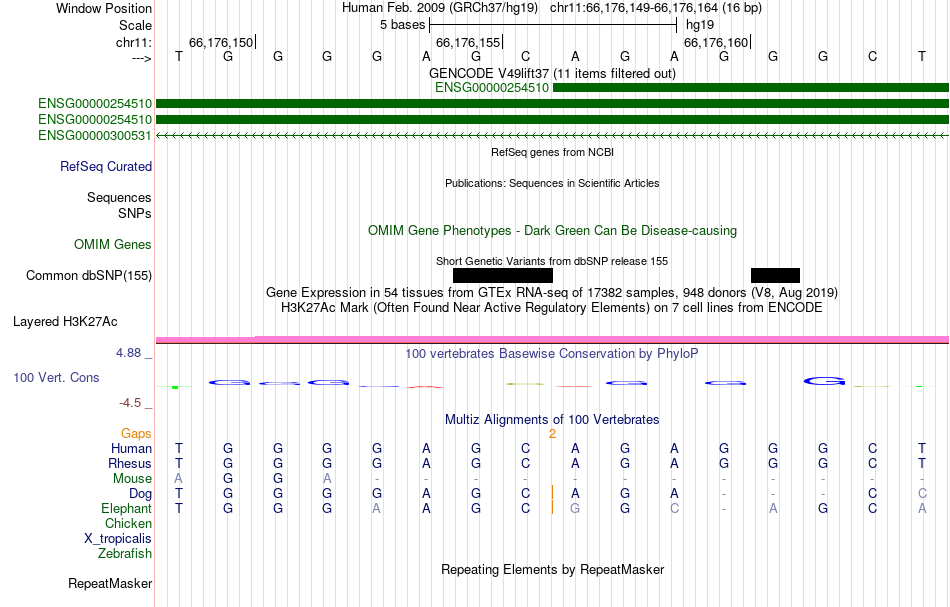The width and height of the screenshot is (950, 607).
Task: Click coordinate label 66,176,150
Action: tap(221, 42)
